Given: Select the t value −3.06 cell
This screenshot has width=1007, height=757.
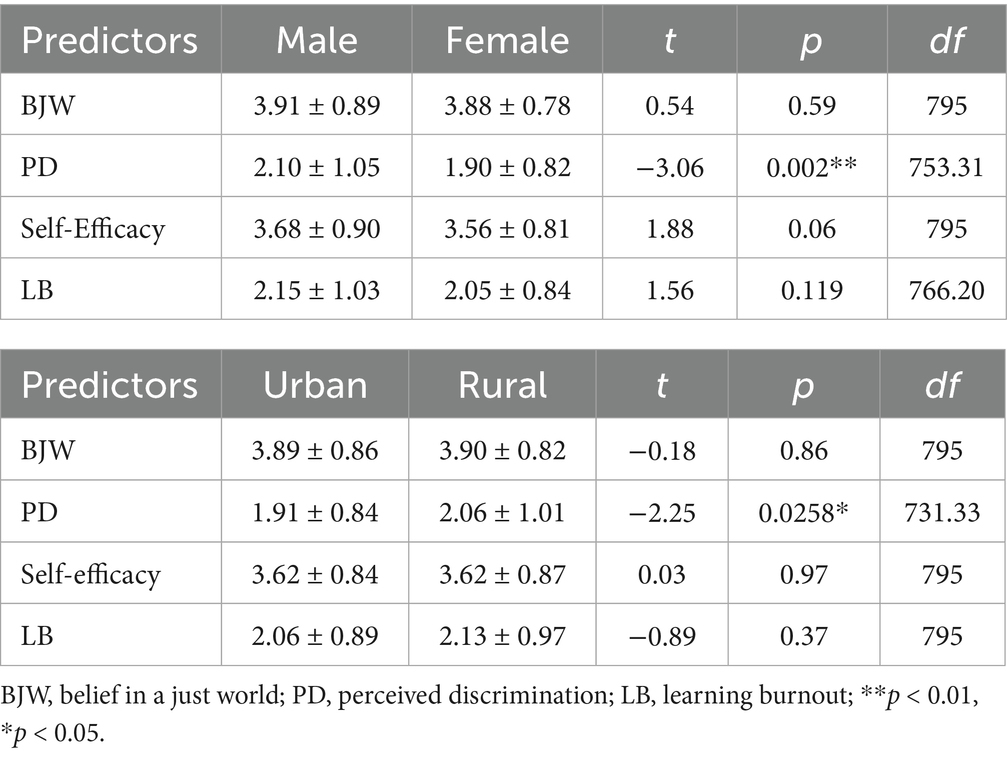Looking at the screenshot, I should 661,167.
